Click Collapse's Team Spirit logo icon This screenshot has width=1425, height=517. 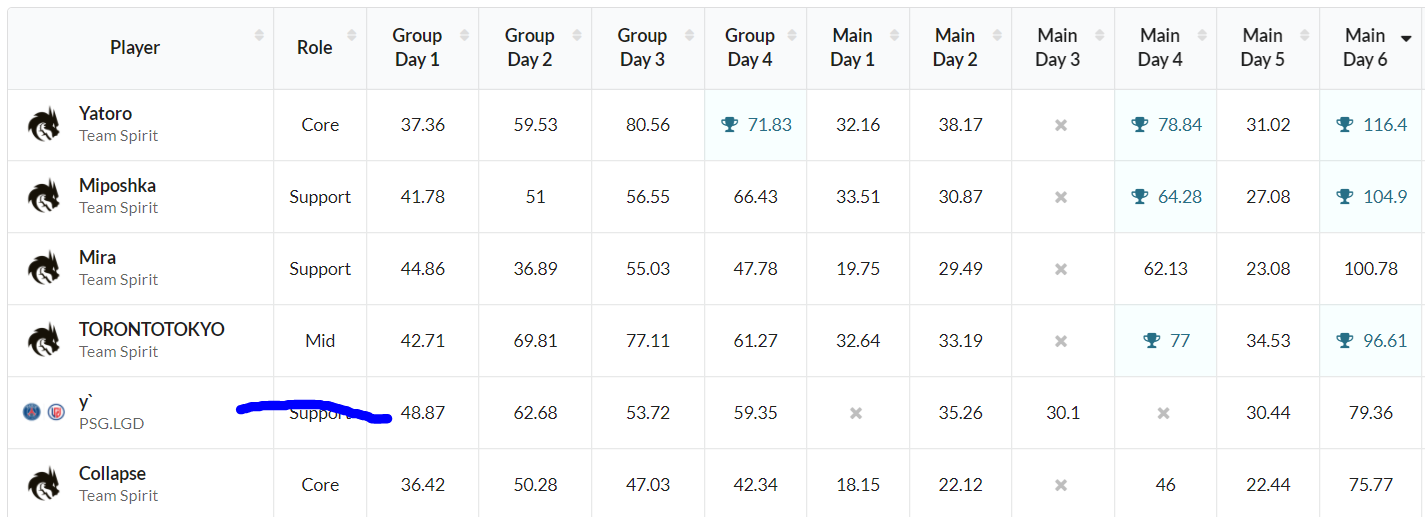(x=44, y=485)
